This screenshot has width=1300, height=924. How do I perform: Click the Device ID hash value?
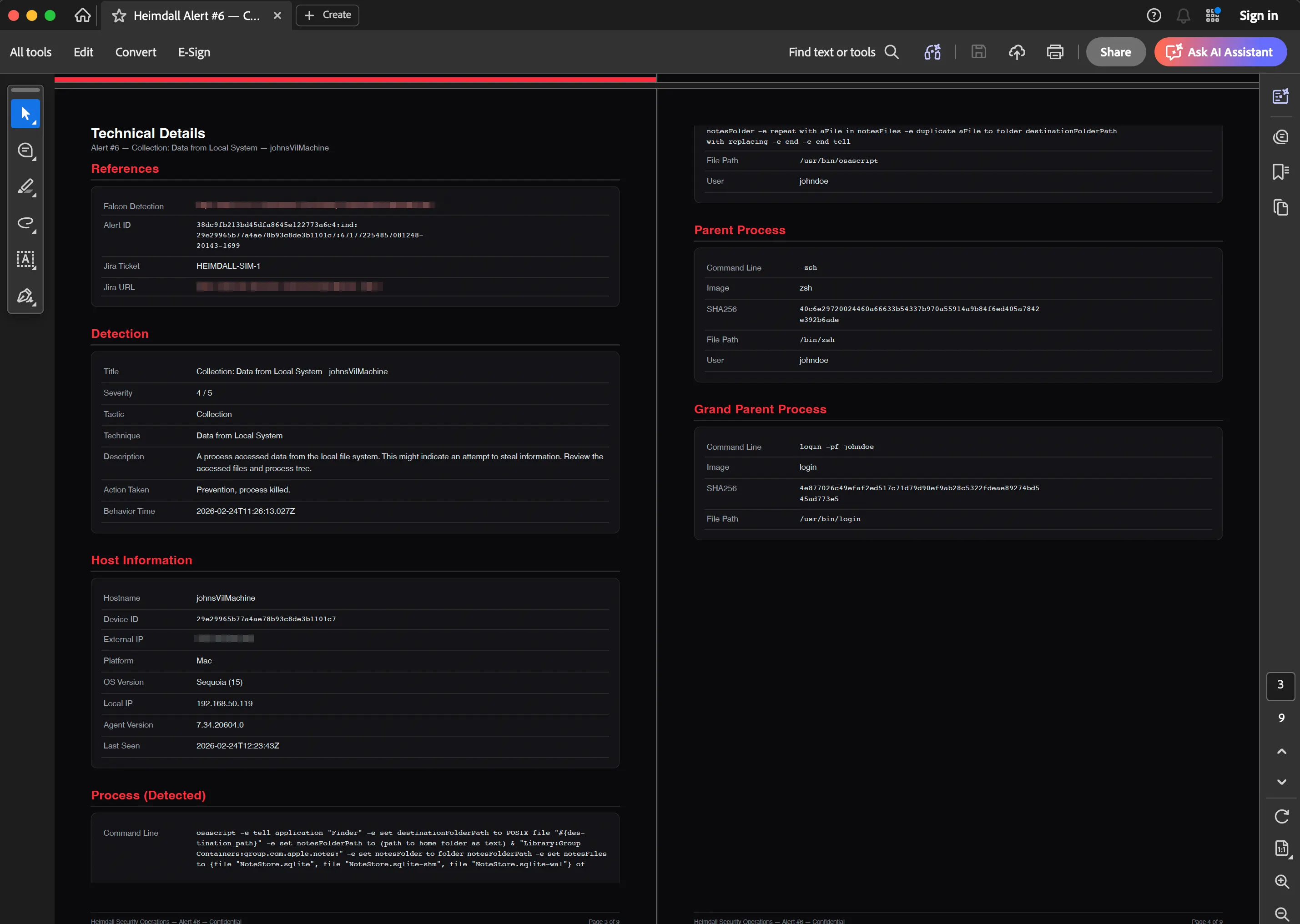[x=266, y=619]
